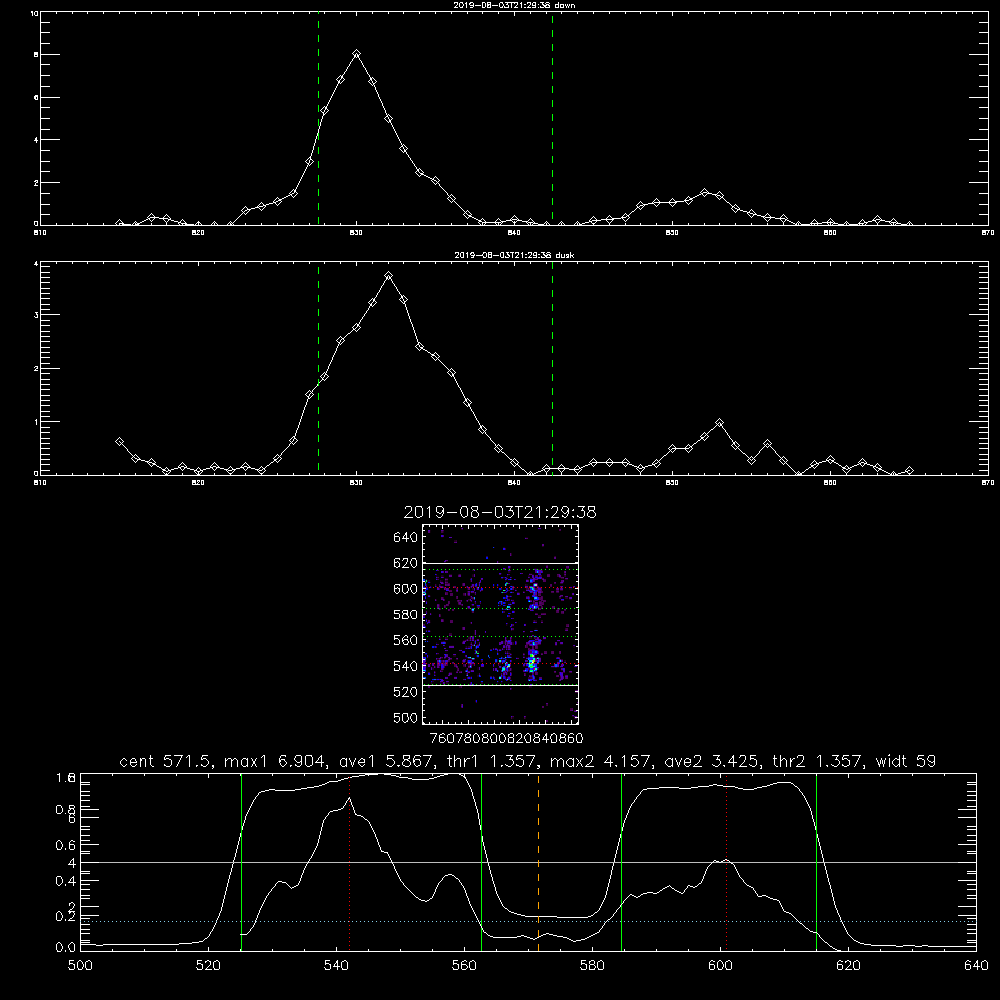This screenshot has height=1000, width=1000.
Task: Click the solid green line near 615 in bottom plot
Action: coord(816,862)
